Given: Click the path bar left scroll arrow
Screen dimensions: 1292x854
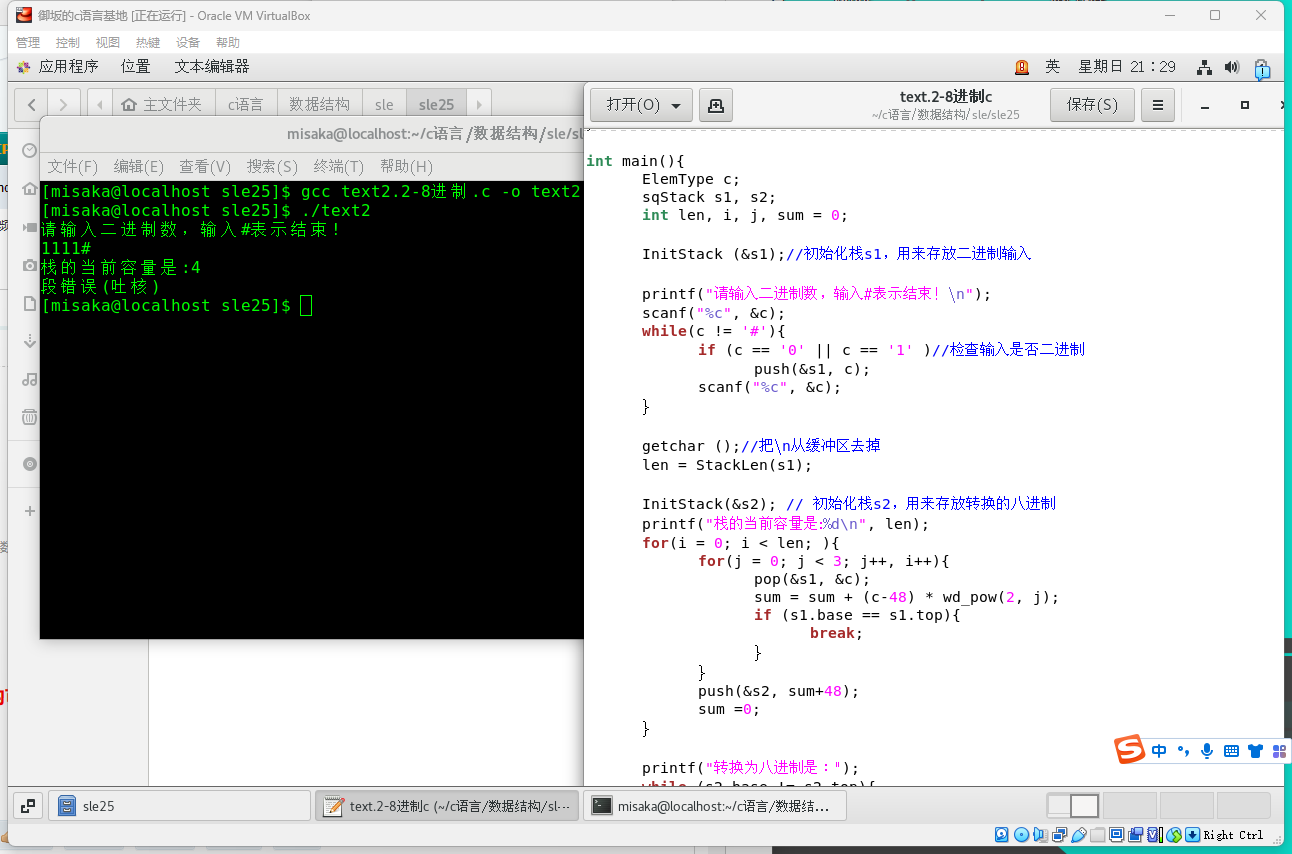Looking at the screenshot, I should pos(100,104).
